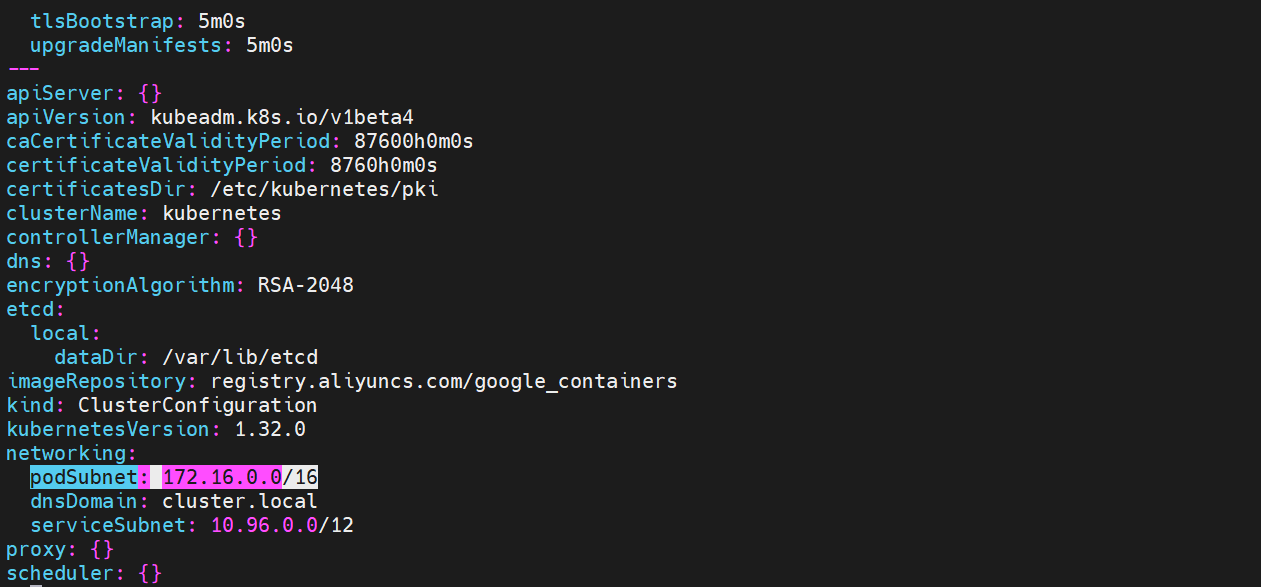Click the imageRepository registry.aliyuncs.com URL

(443, 381)
